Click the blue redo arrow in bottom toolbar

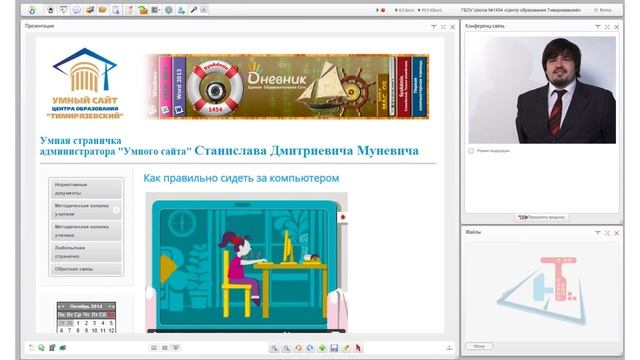310,348
